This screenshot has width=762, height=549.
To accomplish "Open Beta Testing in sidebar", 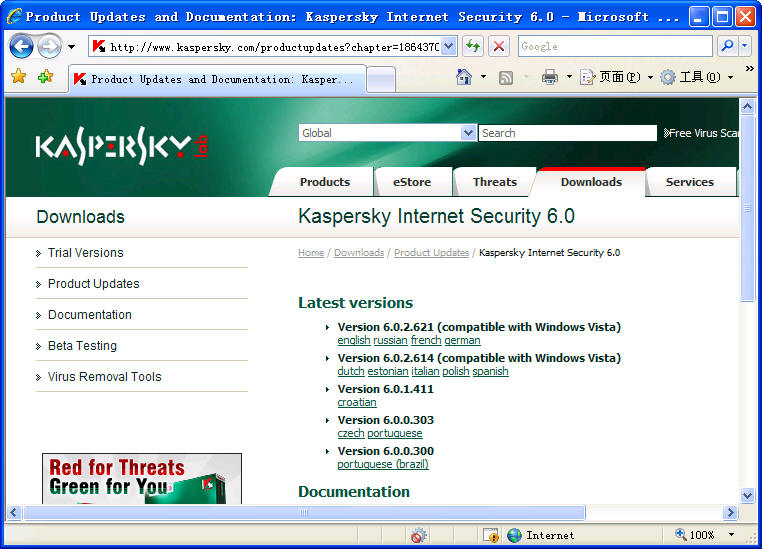I will tap(82, 346).
